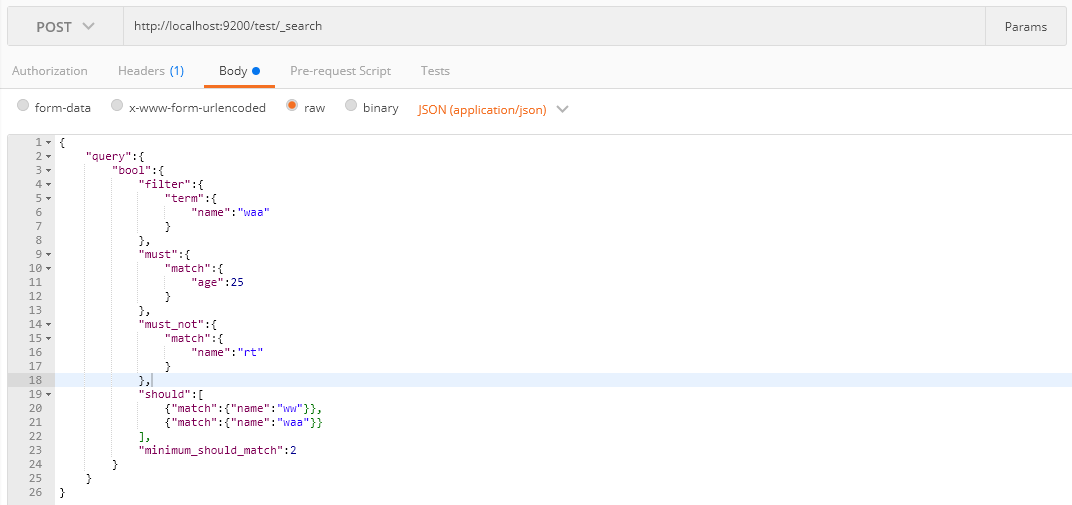The width and height of the screenshot is (1072, 505).
Task: Click line number 18 in the gutter
Action: coord(36,380)
